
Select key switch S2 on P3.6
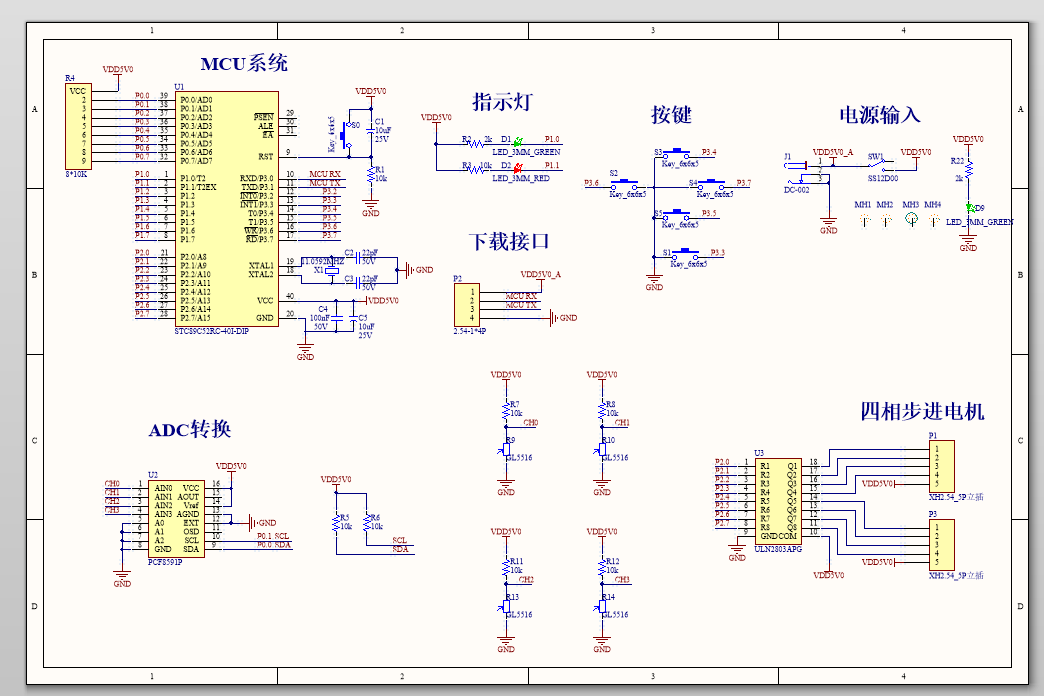[624, 184]
